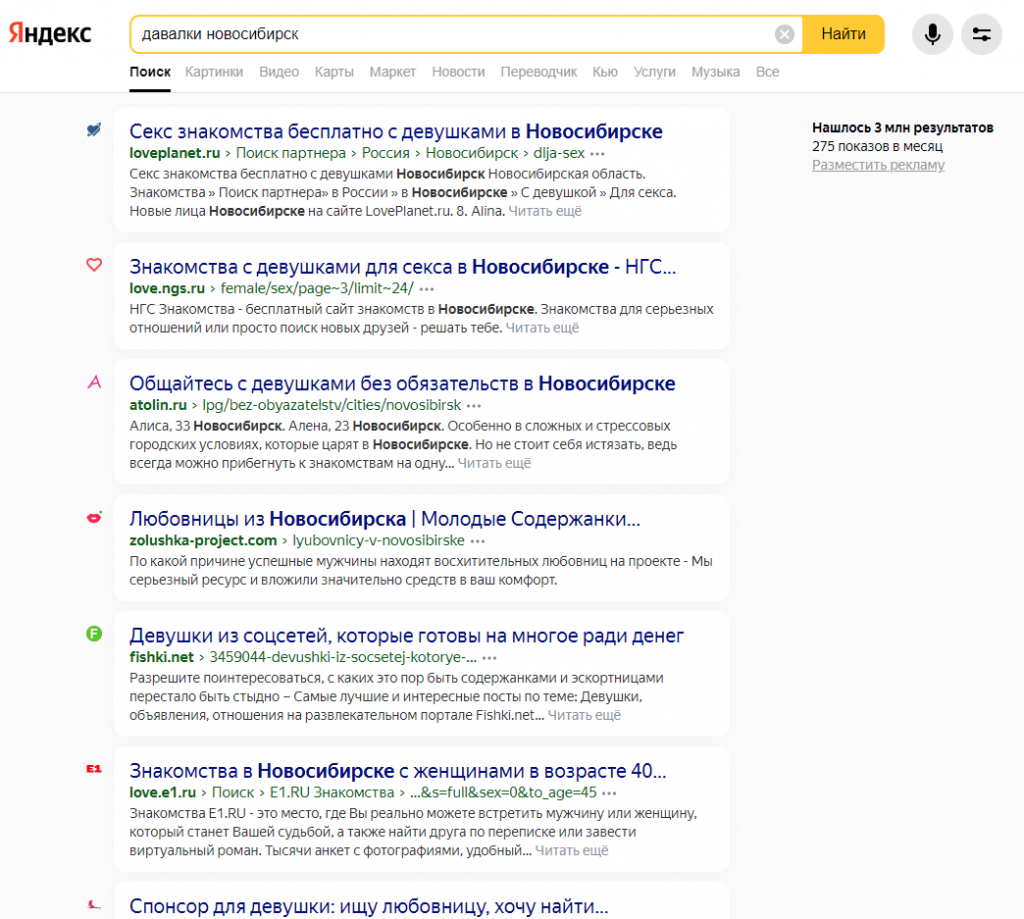Click the love.ngs.ru heart favicon
This screenshot has width=1024, height=919.
pyautogui.click(x=94, y=265)
